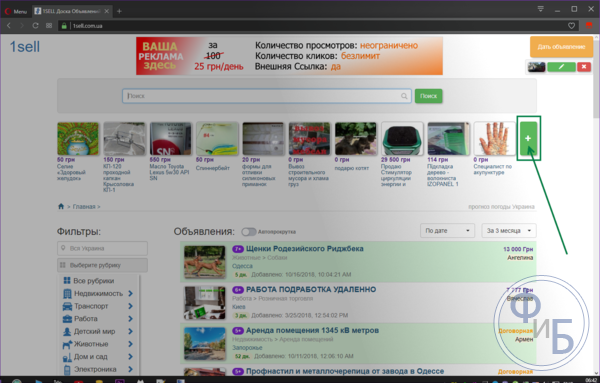This screenshot has height=383, width=600.
Task: Open Масло Toyota Lexus listing
Action: (x=171, y=152)
